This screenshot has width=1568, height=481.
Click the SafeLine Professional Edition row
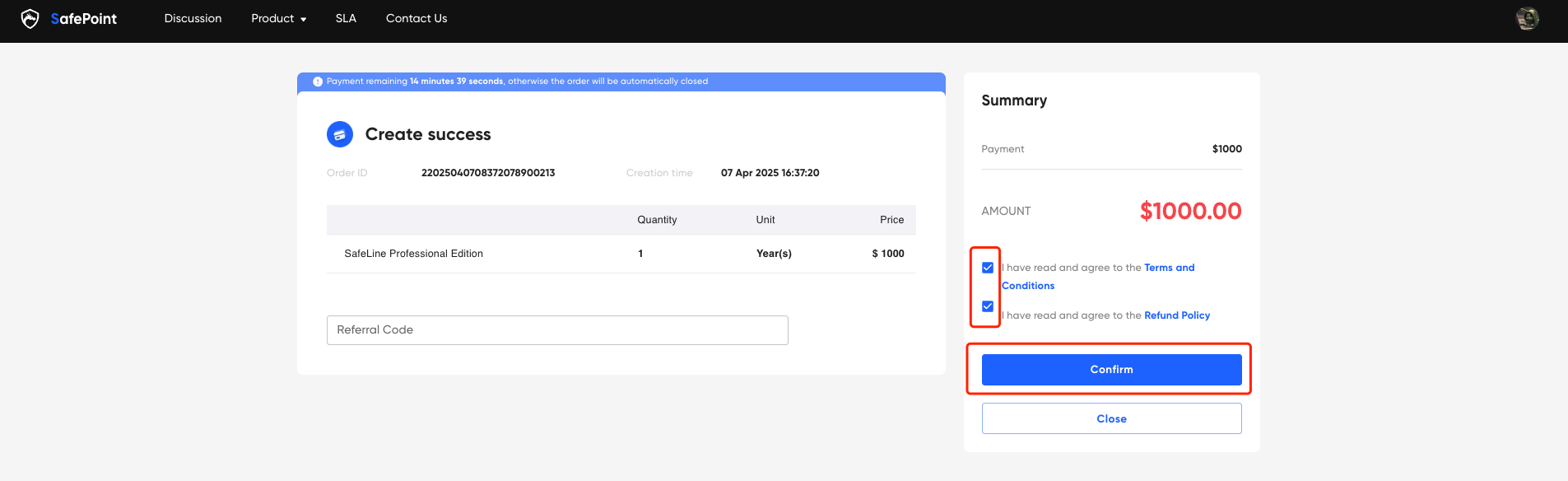[621, 254]
